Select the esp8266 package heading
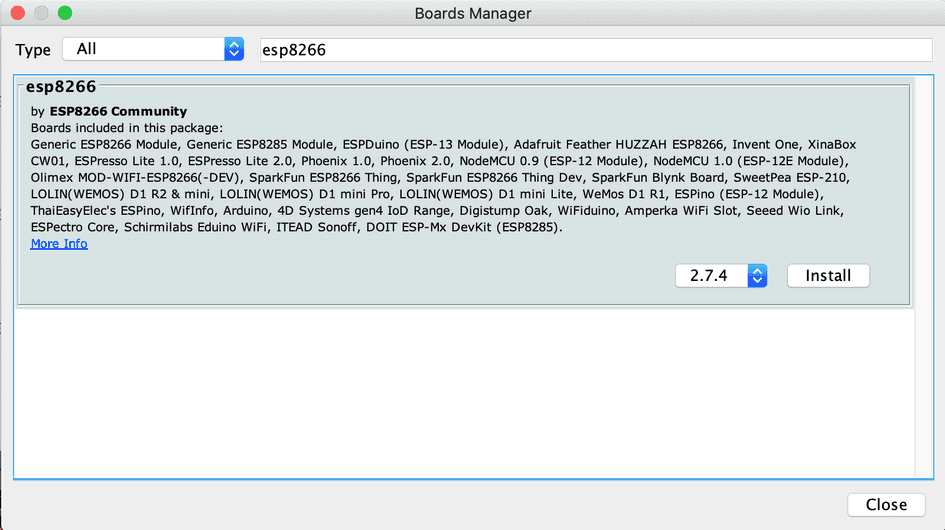Screen dimensions: 945x530 click(61, 87)
